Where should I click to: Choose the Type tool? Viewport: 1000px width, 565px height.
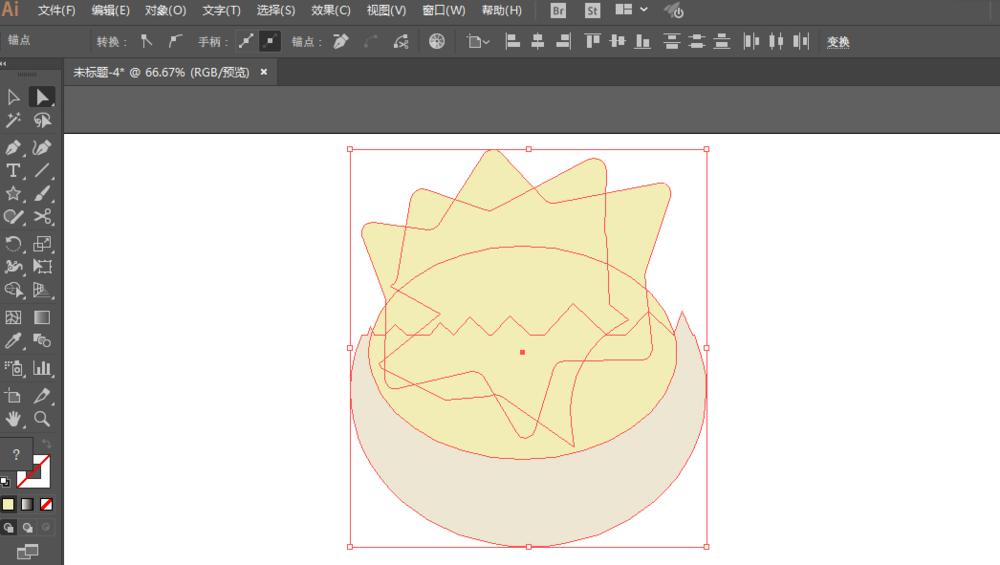click(13, 171)
